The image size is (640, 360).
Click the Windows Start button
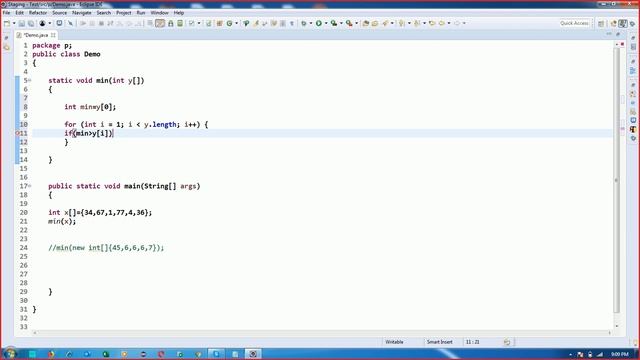[10, 353]
